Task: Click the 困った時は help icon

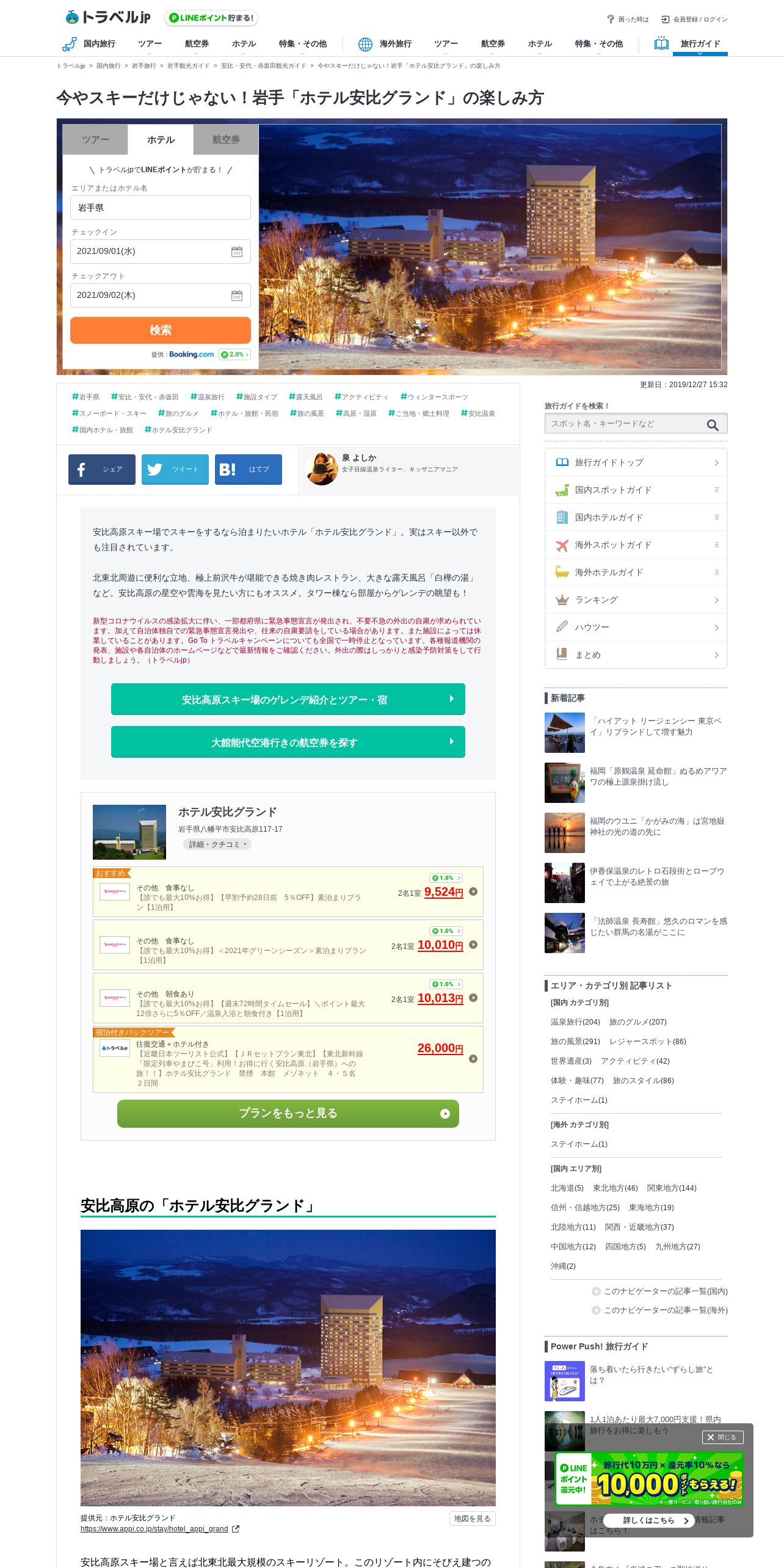Action: point(610,19)
